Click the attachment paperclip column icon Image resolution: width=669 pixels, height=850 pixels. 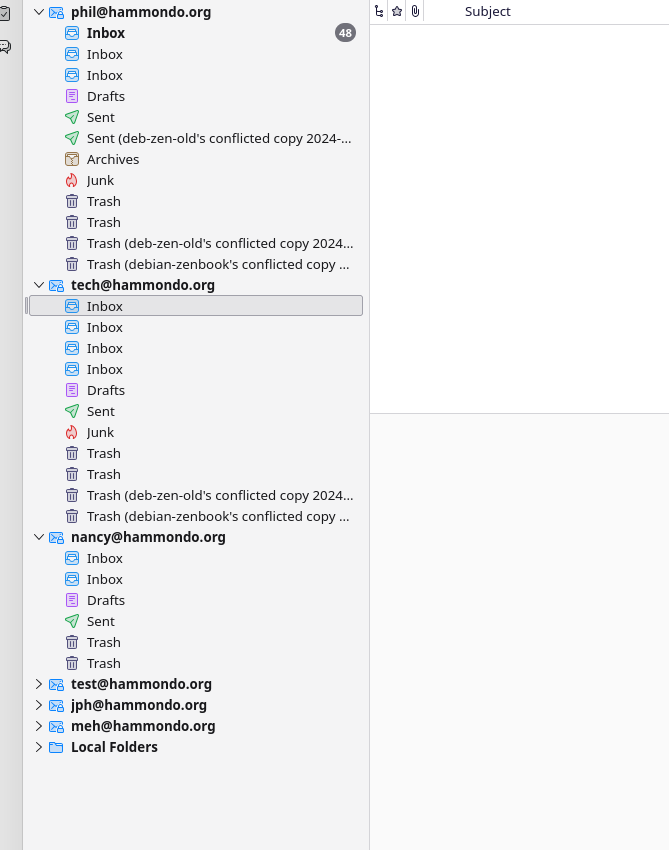click(x=415, y=11)
